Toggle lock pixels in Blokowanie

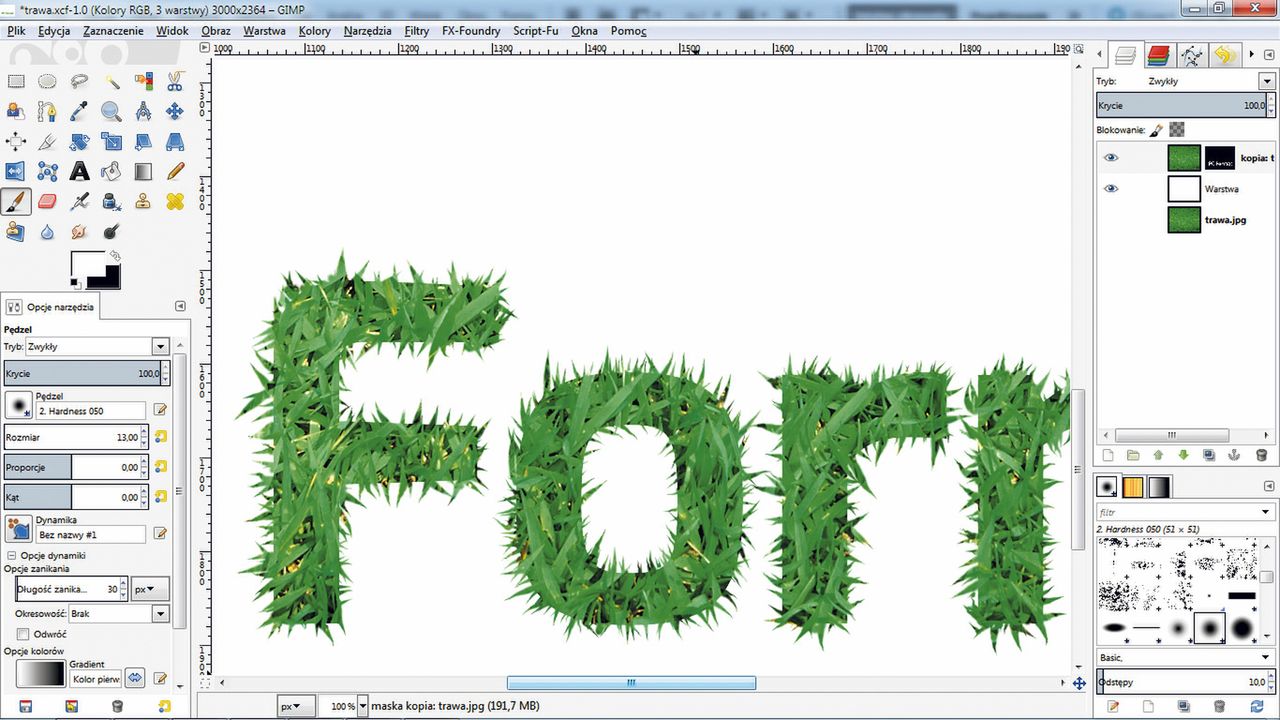click(1156, 129)
